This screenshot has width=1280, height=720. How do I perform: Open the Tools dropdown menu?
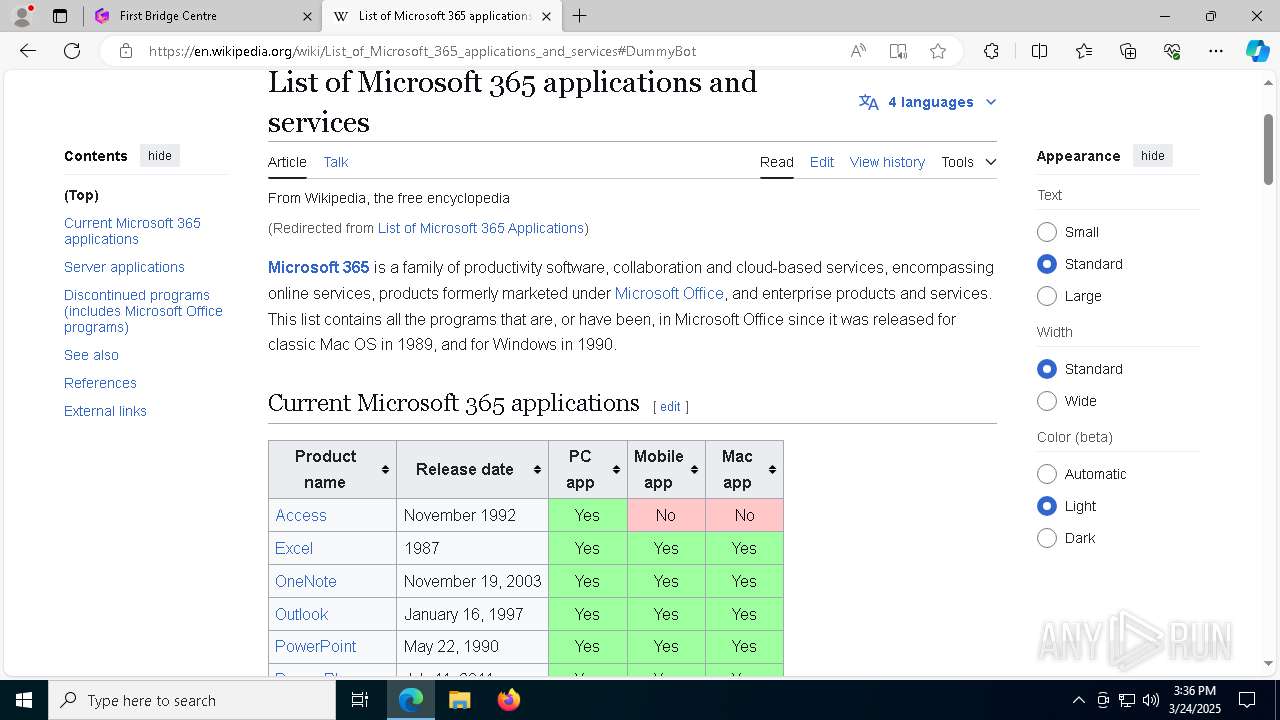pyautogui.click(x=968, y=162)
